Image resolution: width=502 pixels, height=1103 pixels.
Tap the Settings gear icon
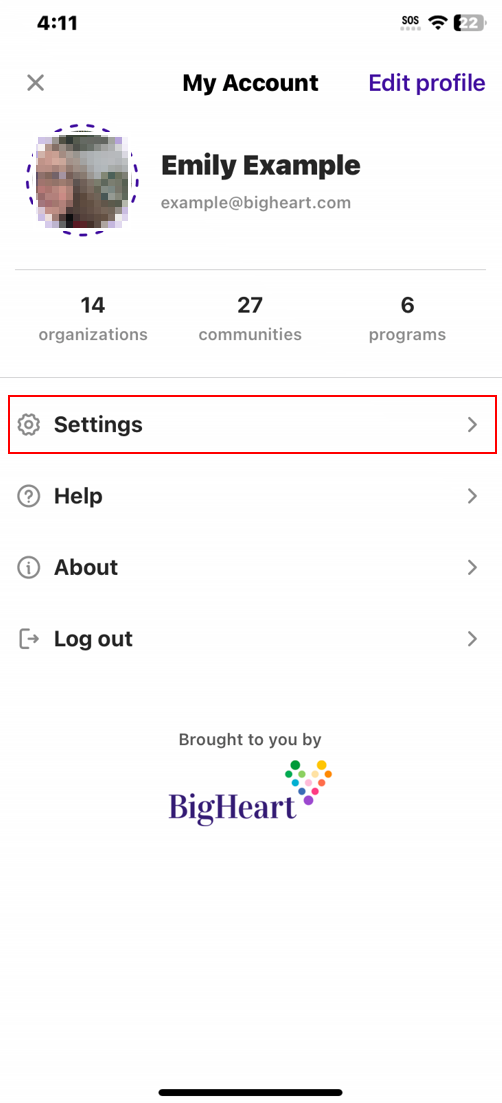point(29,425)
